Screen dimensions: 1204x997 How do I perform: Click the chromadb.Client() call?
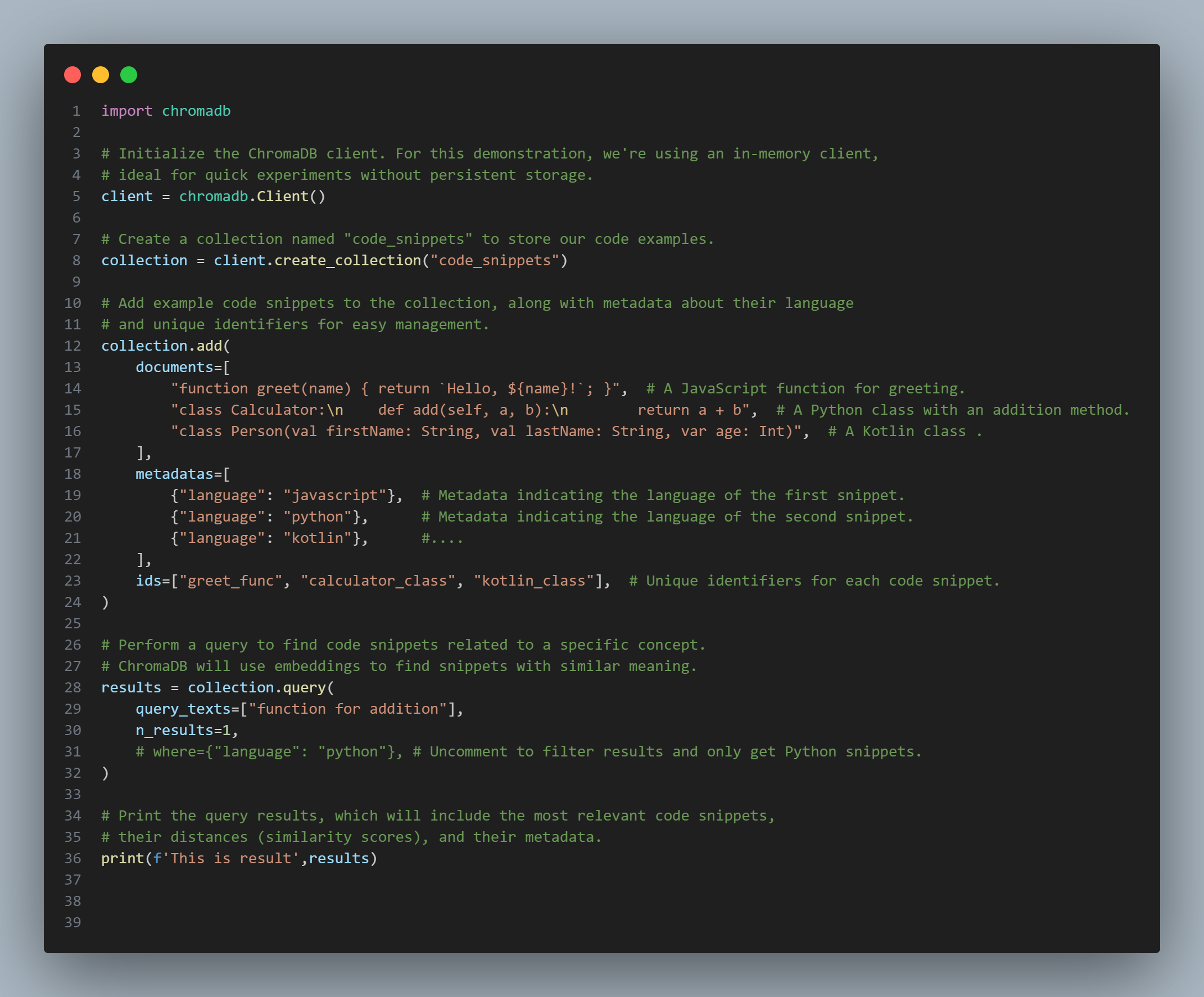pyautogui.click(x=252, y=196)
